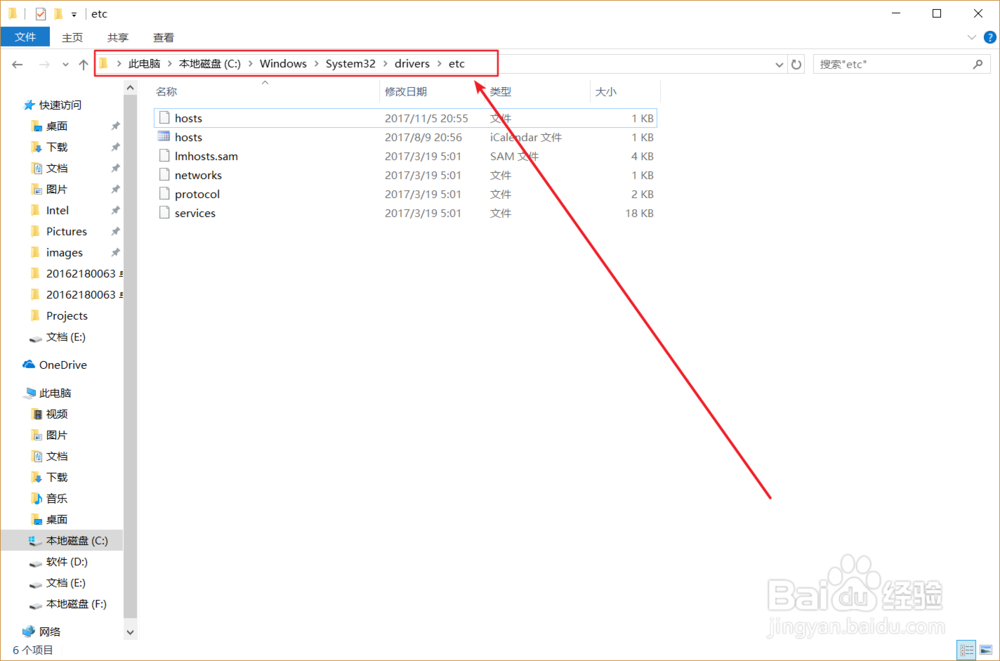Refresh the etc folder view
This screenshot has height=661, width=1000.
click(x=796, y=64)
